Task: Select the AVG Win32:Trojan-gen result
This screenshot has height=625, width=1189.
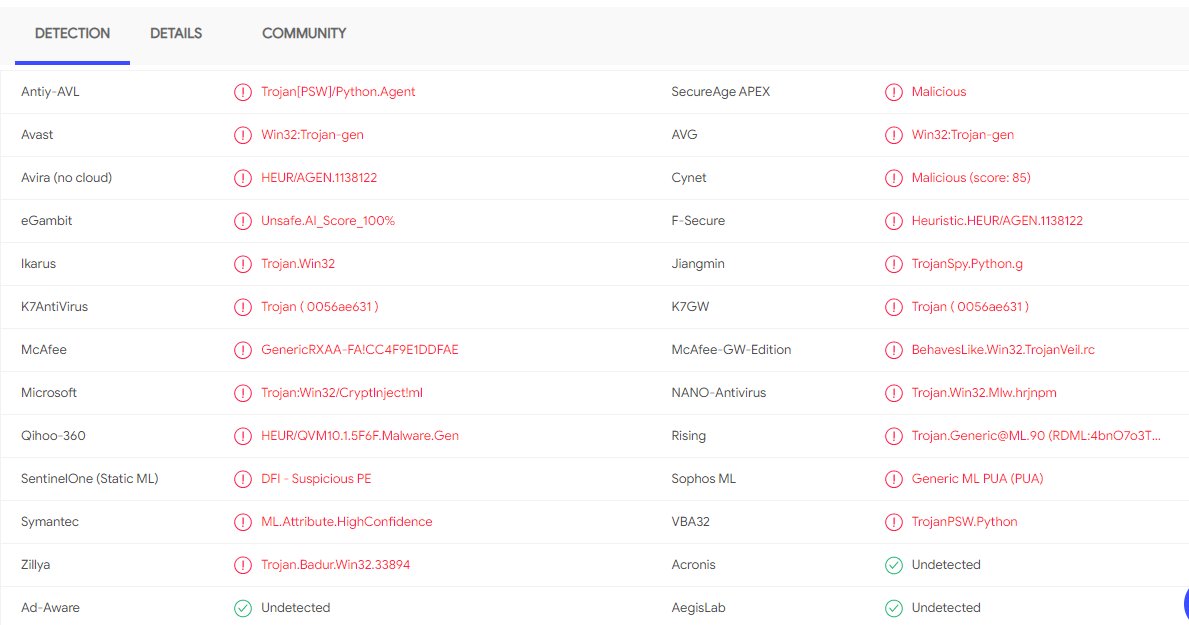Action: (963, 135)
